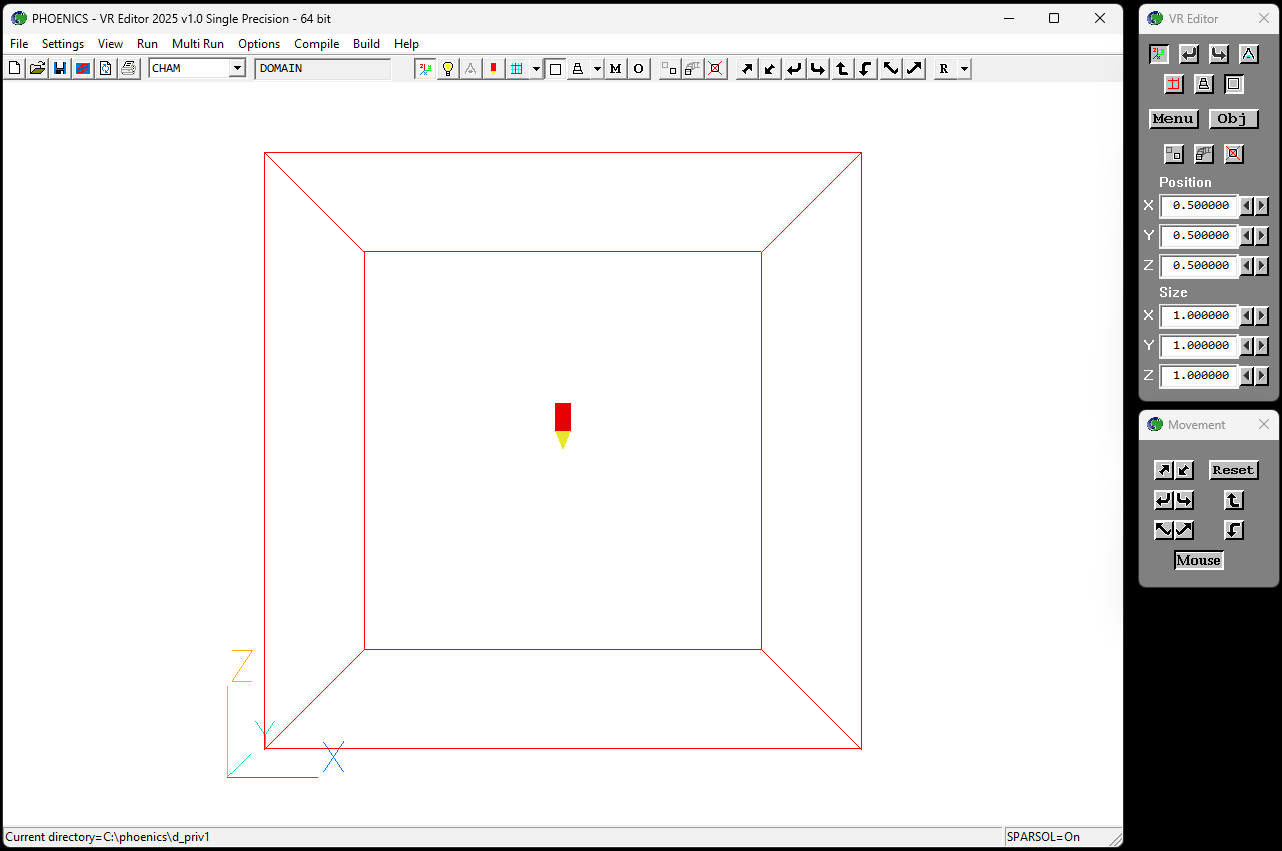
Task: Open the mesh toggle dropdown arrow
Action: point(537,68)
